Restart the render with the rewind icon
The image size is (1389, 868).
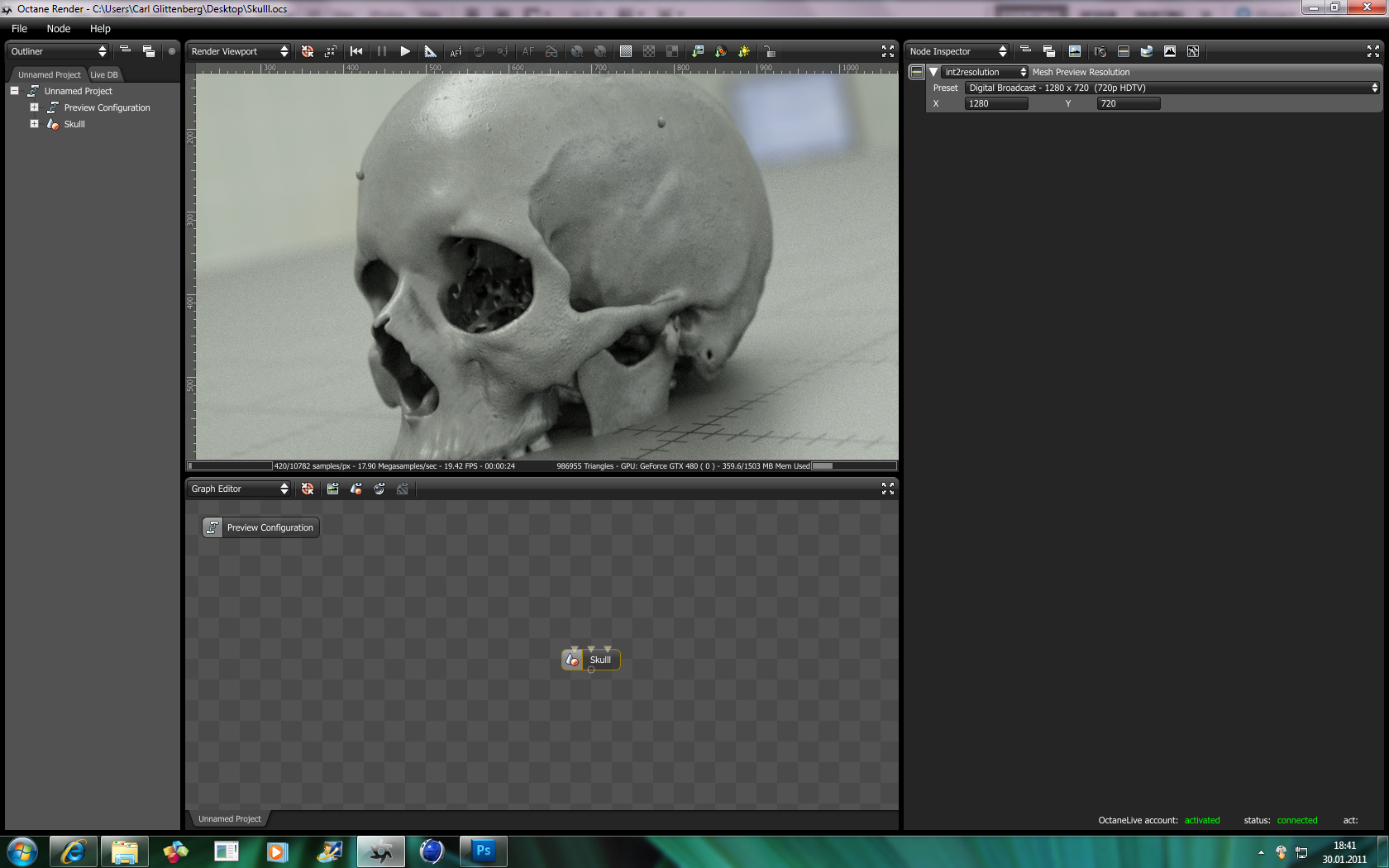pyautogui.click(x=356, y=51)
